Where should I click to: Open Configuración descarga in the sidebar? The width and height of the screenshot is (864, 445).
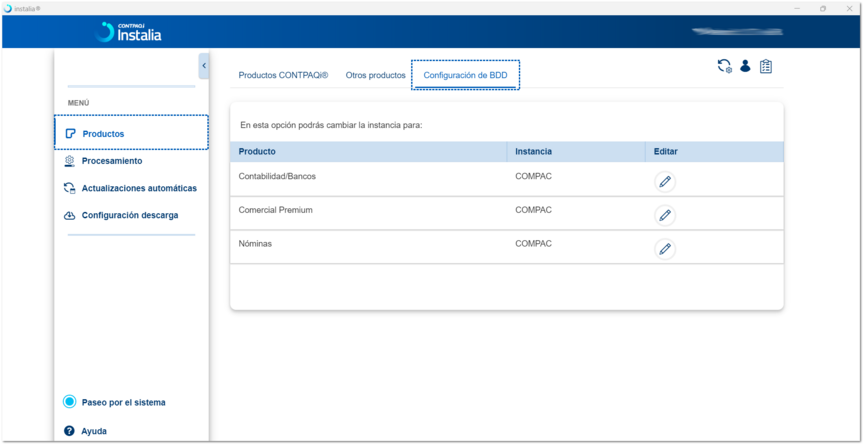(x=129, y=215)
